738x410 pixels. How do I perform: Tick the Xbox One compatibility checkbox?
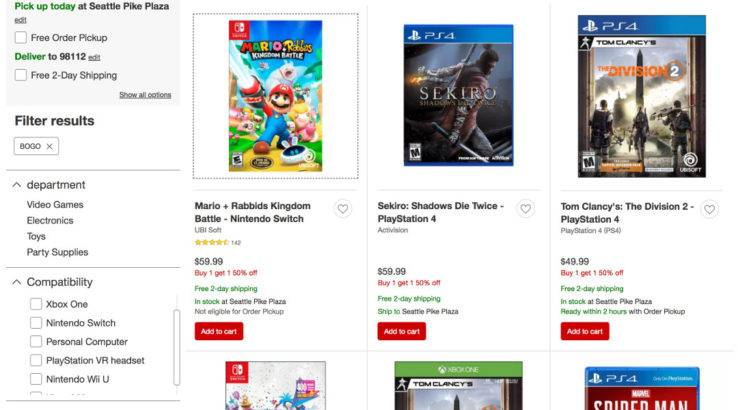point(36,304)
